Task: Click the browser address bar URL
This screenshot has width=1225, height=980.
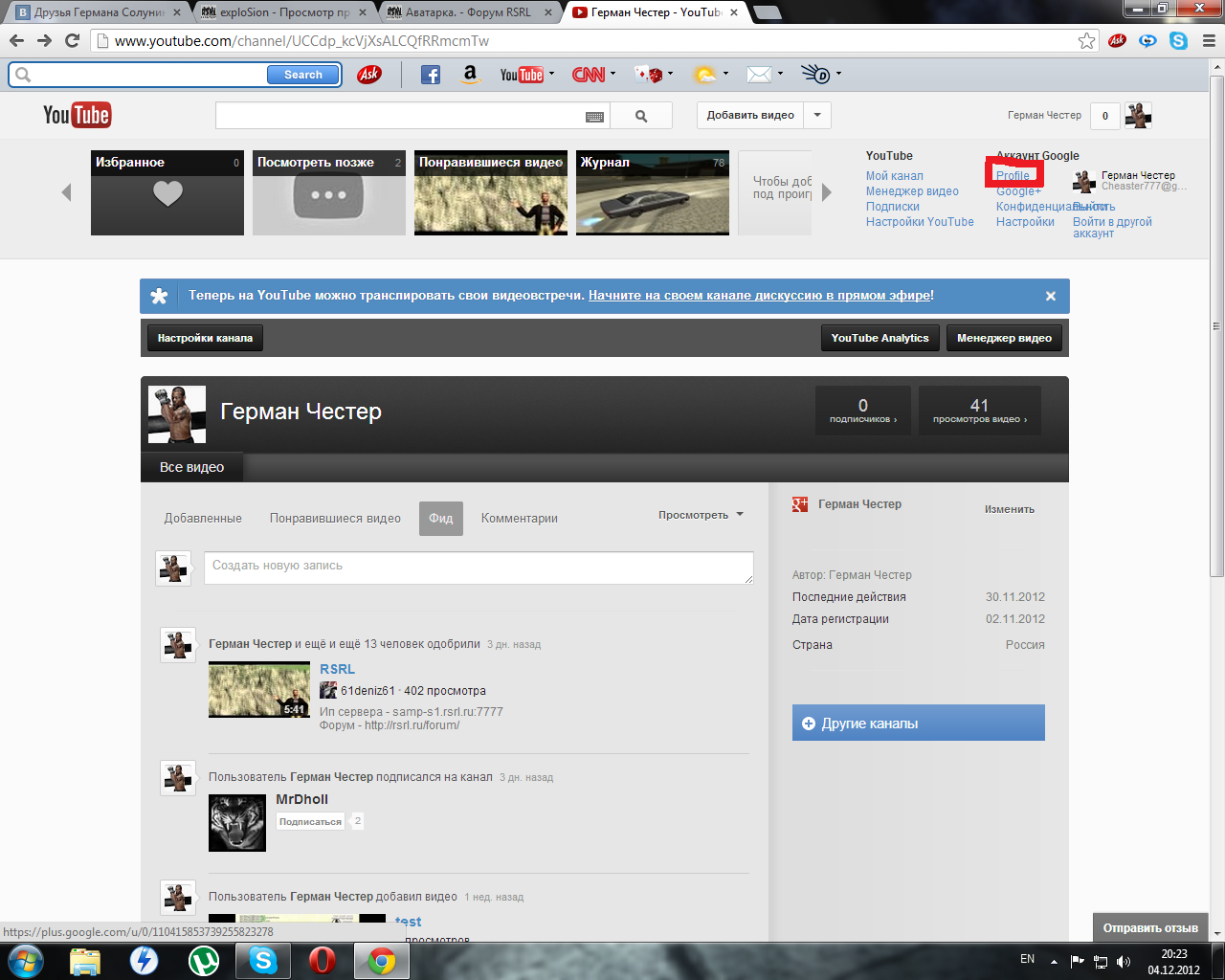Action: click(x=301, y=41)
